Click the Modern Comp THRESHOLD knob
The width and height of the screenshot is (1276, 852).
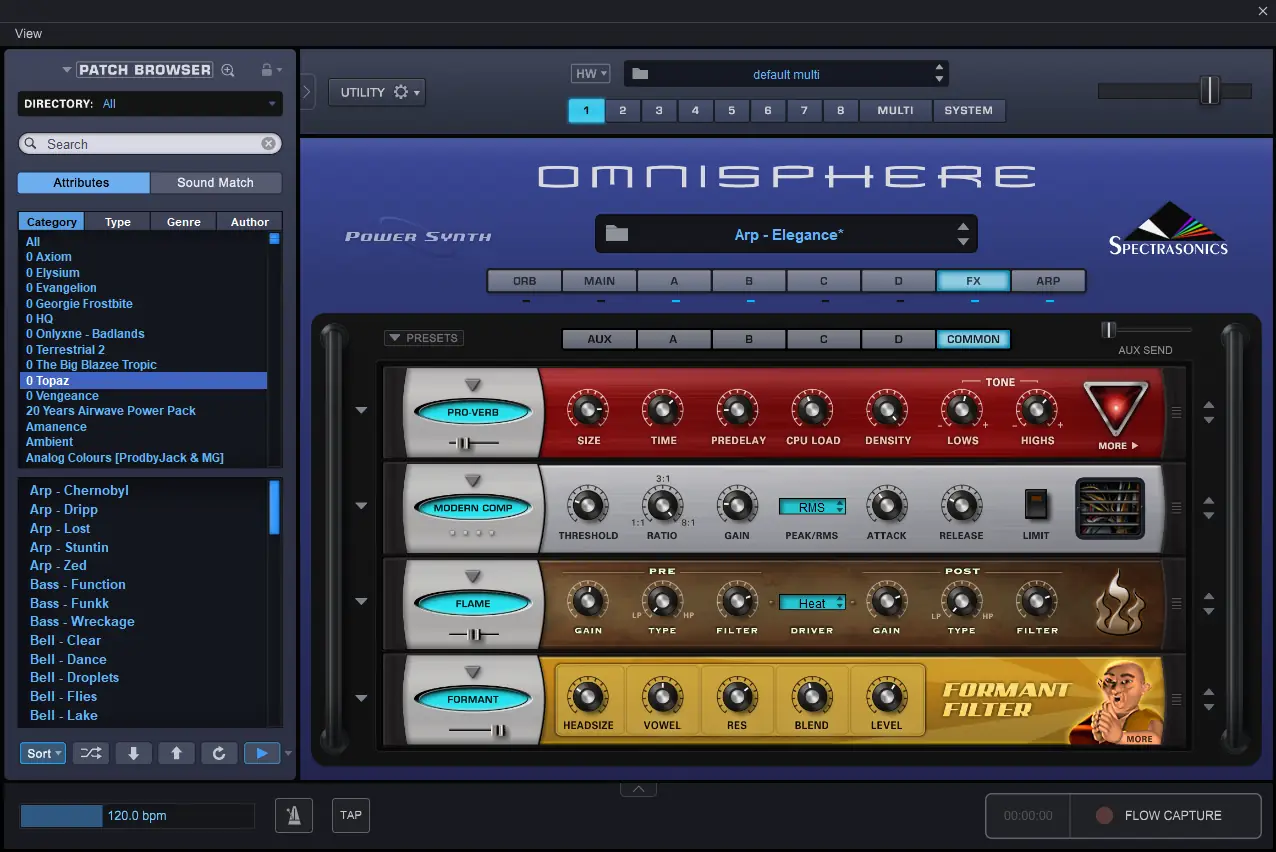[588, 504]
